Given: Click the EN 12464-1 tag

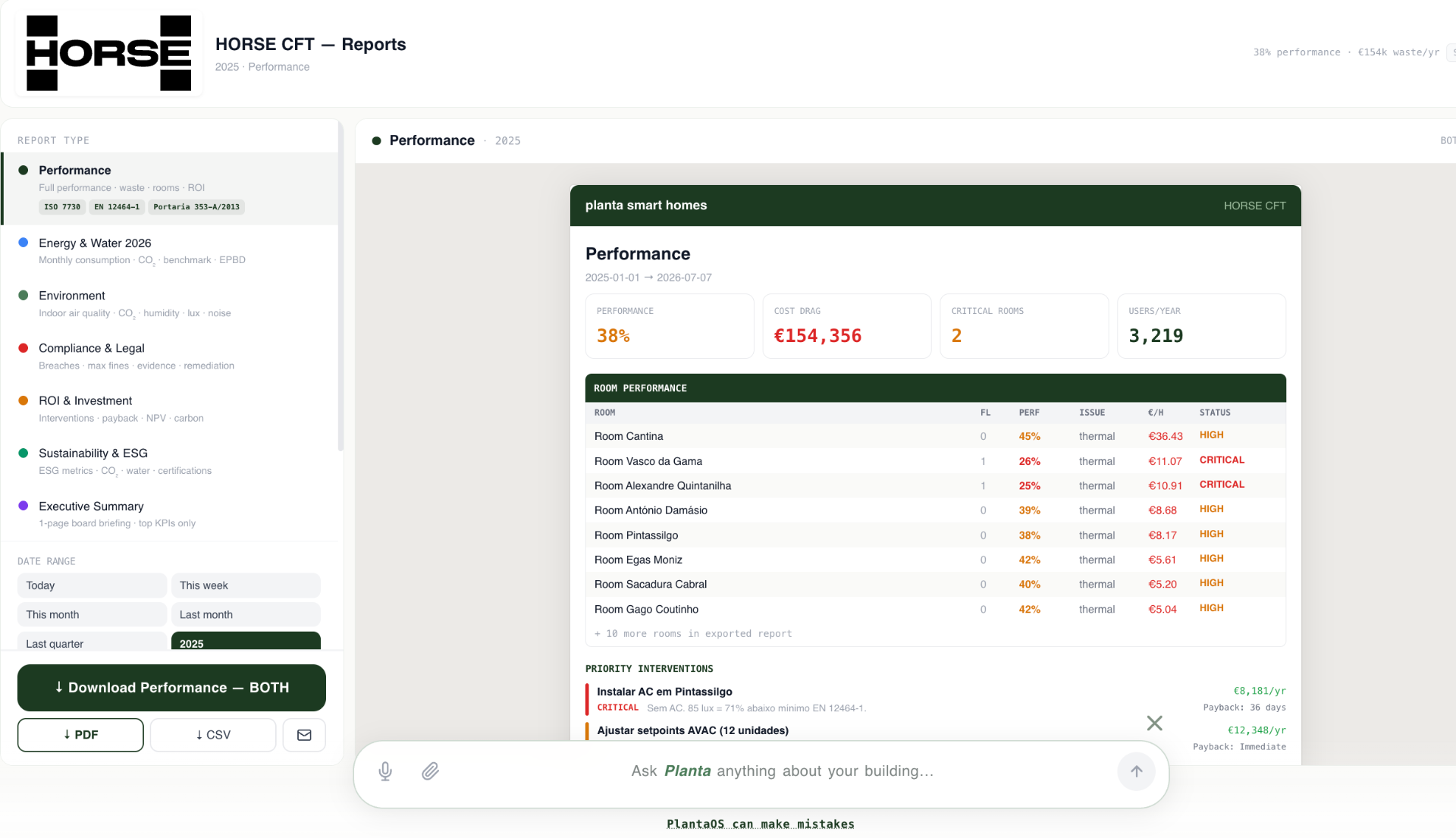Looking at the screenshot, I should pos(117,207).
